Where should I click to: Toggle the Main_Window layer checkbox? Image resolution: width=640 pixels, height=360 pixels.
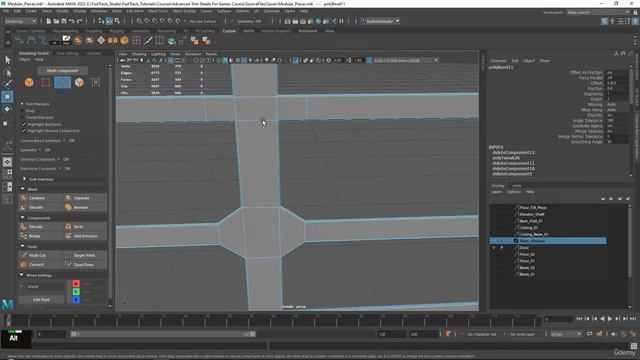click(516, 241)
